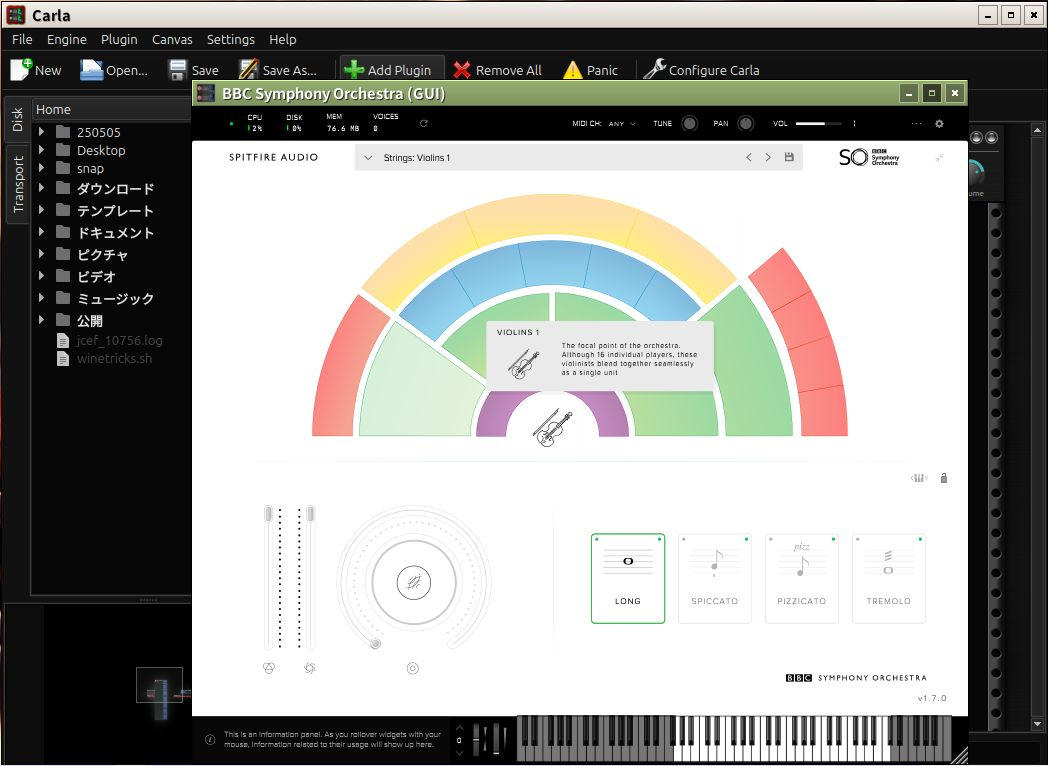This screenshot has width=1048, height=766.
Task: Click the Add Plugin toolbar button
Action: pos(388,70)
